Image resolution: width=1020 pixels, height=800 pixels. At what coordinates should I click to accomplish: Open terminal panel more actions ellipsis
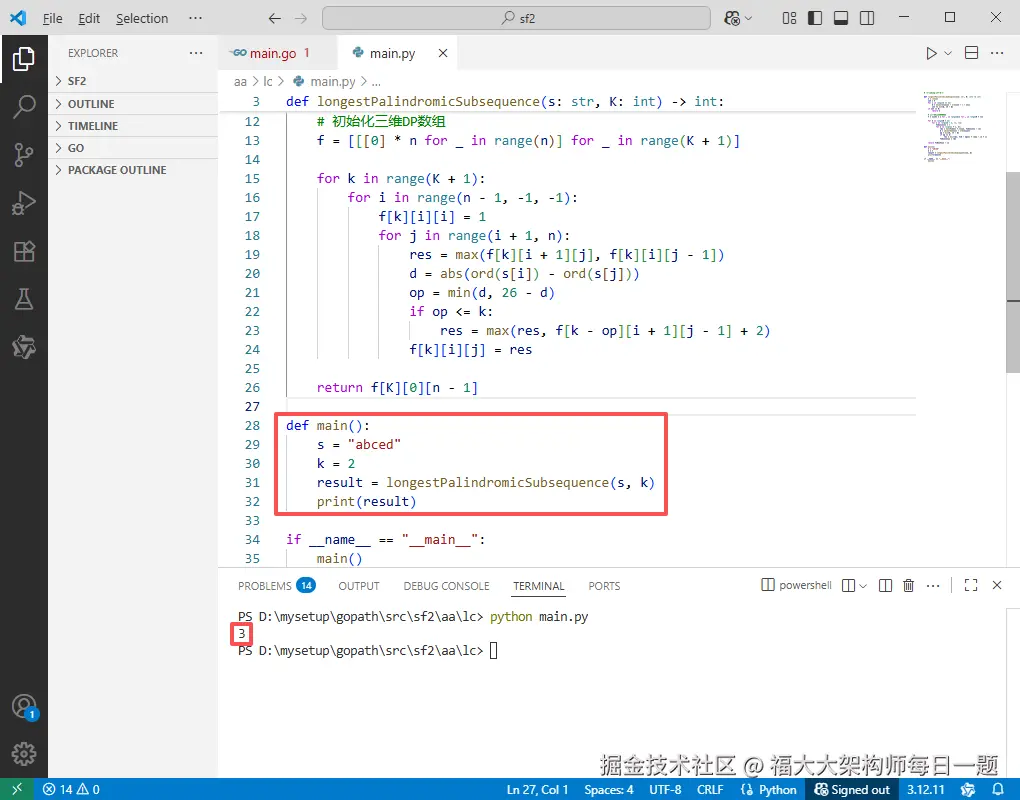click(x=933, y=586)
